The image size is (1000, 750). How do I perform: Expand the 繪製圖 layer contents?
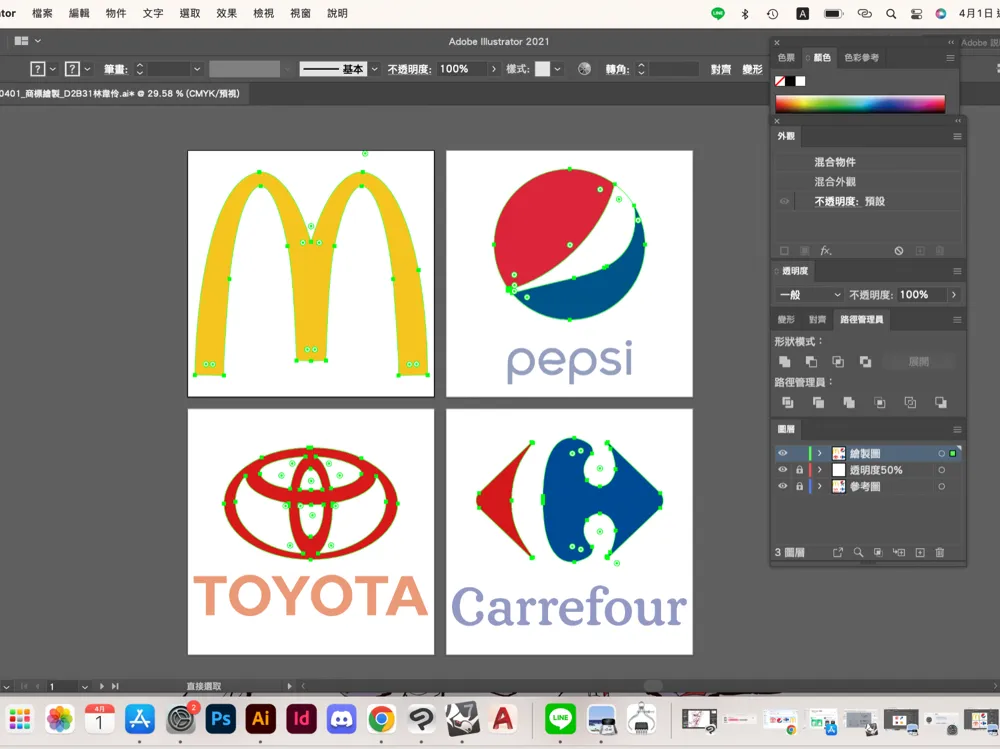pos(820,453)
